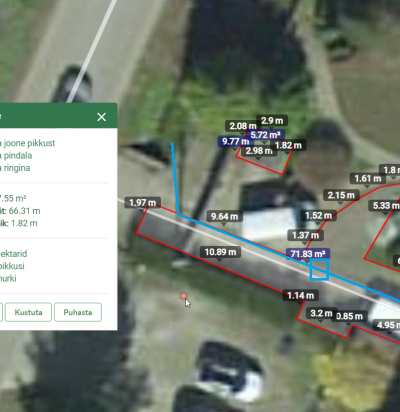Pick the 'ringina' measurement option
Screen dimensions: 400x412
16,168
